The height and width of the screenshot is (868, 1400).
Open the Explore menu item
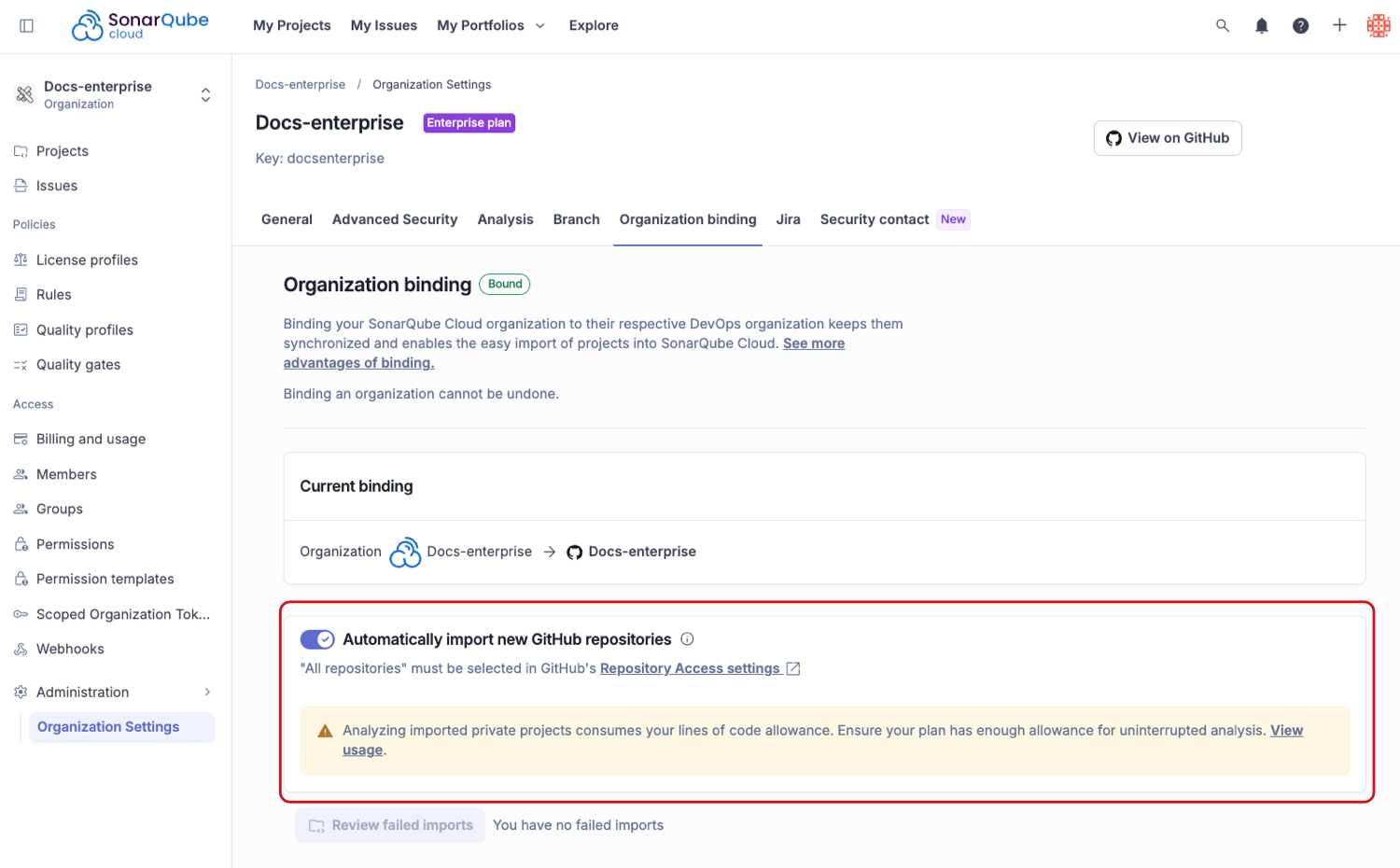[594, 26]
